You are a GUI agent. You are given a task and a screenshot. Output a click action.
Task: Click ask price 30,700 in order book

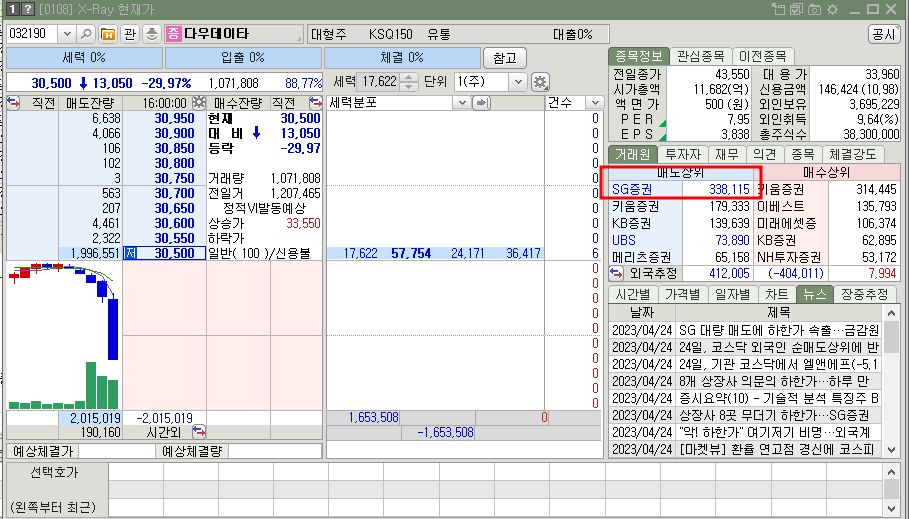[174, 193]
